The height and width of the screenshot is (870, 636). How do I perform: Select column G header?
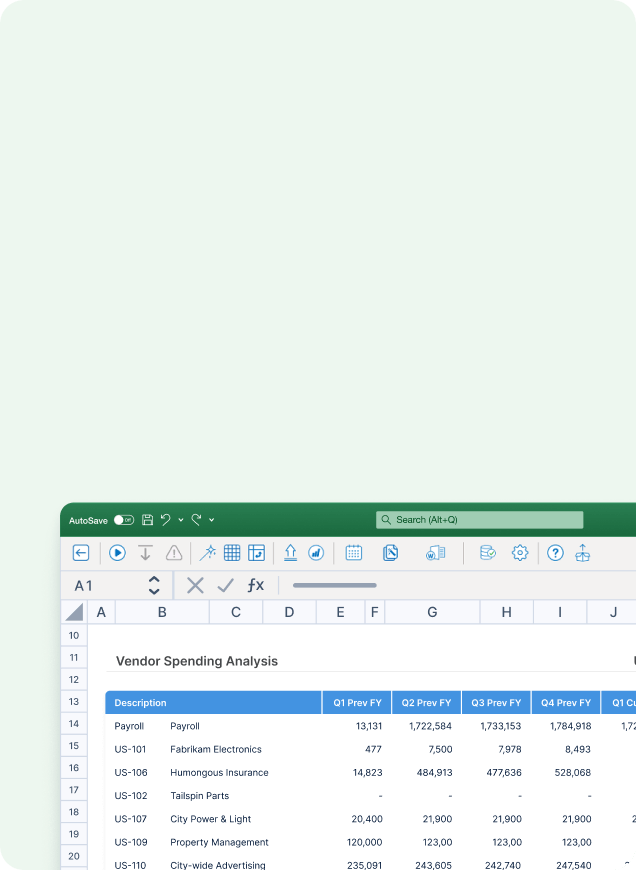[x=432, y=612]
